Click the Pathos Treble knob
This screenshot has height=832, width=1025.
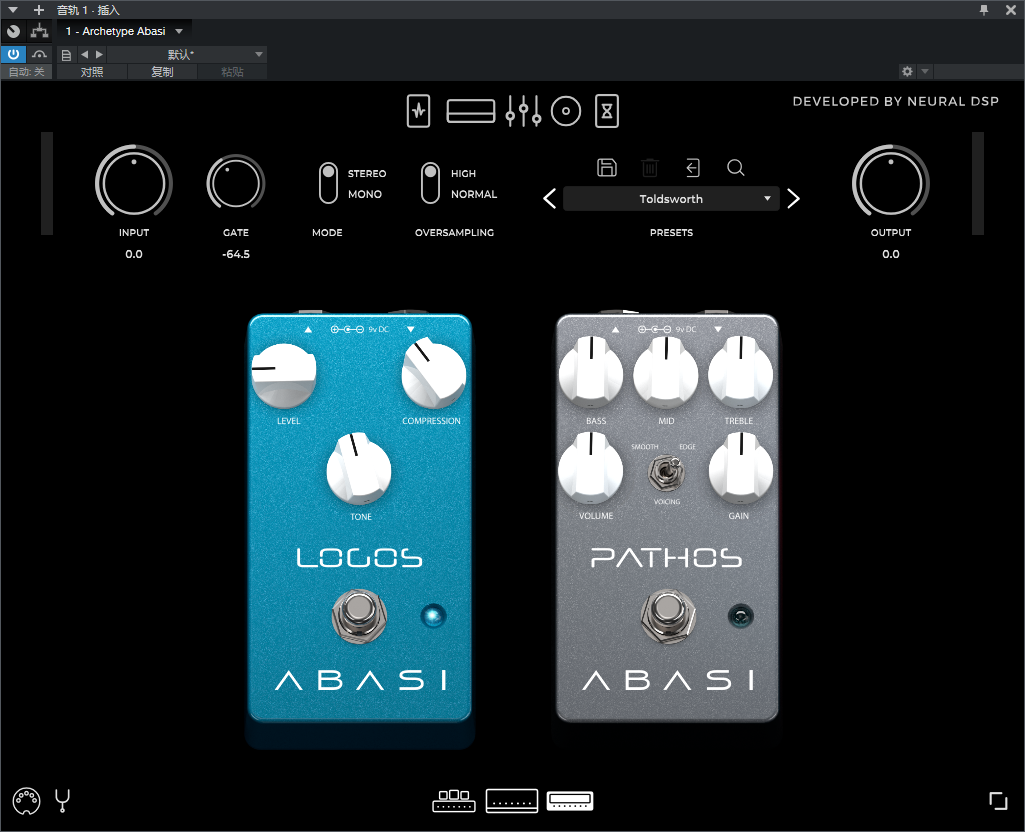tap(741, 374)
